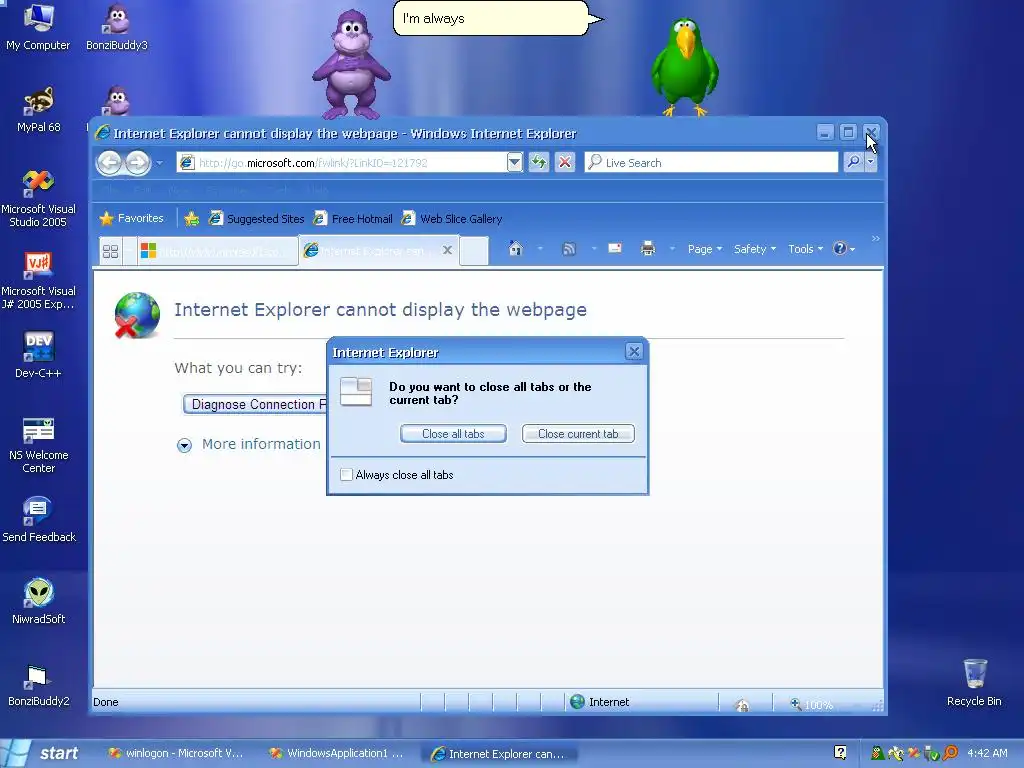Open the Help question mark menu
This screenshot has height=768, width=1024.
click(844, 249)
